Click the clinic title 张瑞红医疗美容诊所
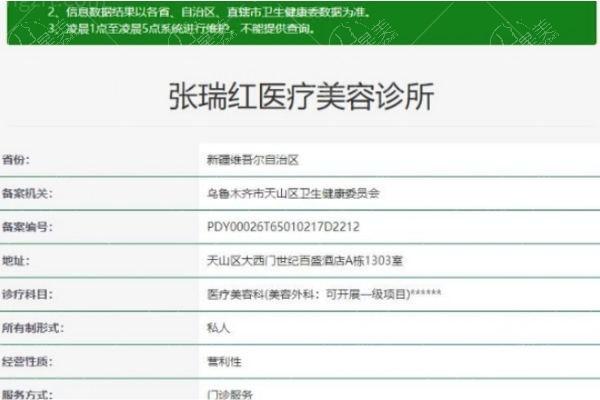Screen dimensions: 600x400 [x=300, y=97]
